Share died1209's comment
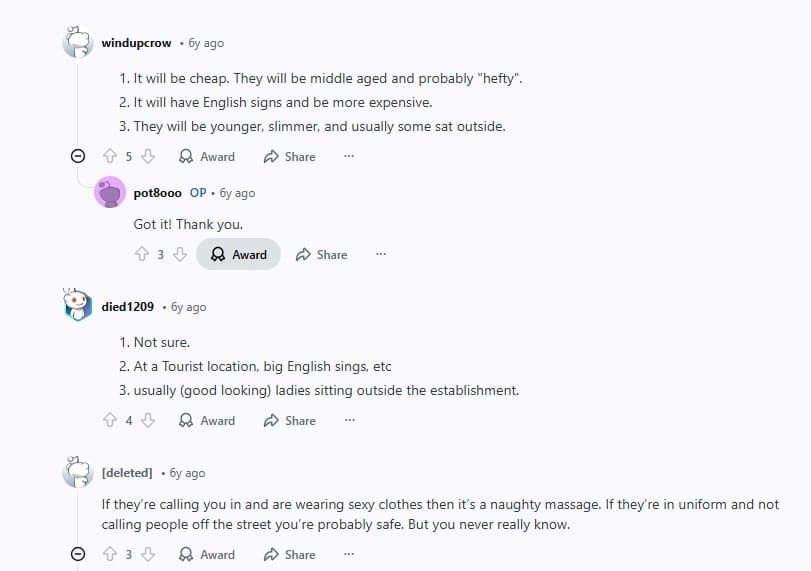 289,421
